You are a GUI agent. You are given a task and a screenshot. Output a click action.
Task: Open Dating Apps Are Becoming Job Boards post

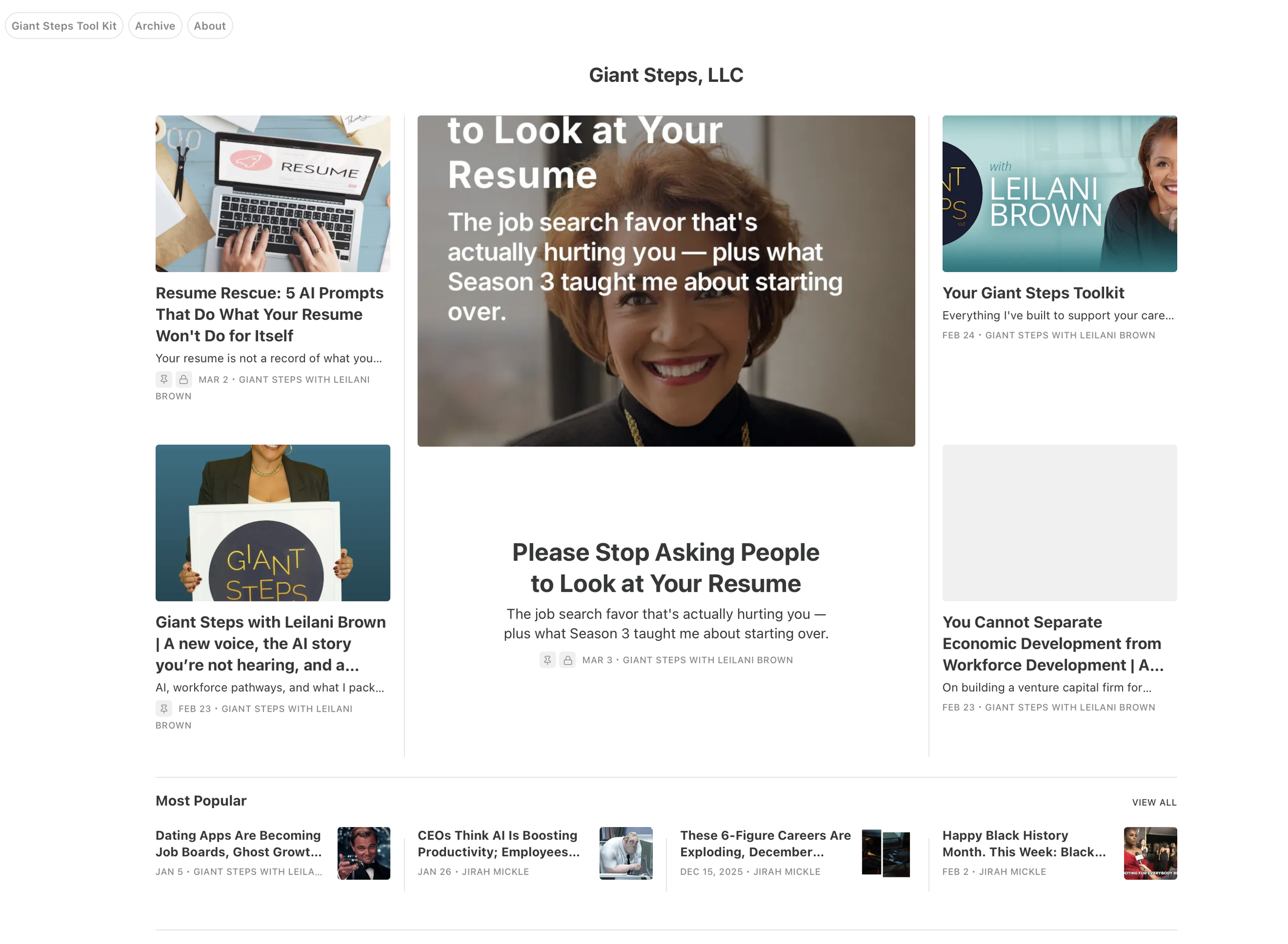[239, 843]
